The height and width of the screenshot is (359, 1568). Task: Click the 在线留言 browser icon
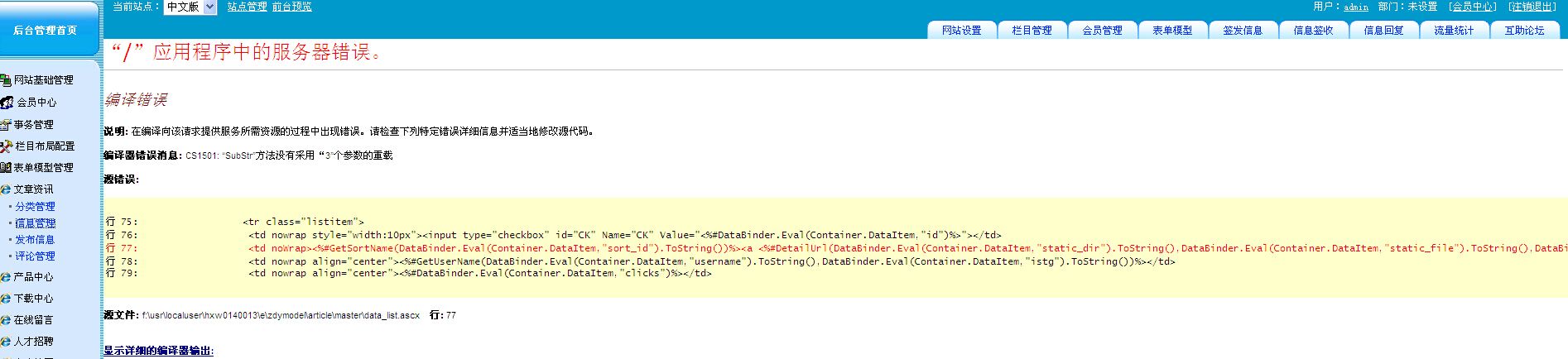(6, 320)
